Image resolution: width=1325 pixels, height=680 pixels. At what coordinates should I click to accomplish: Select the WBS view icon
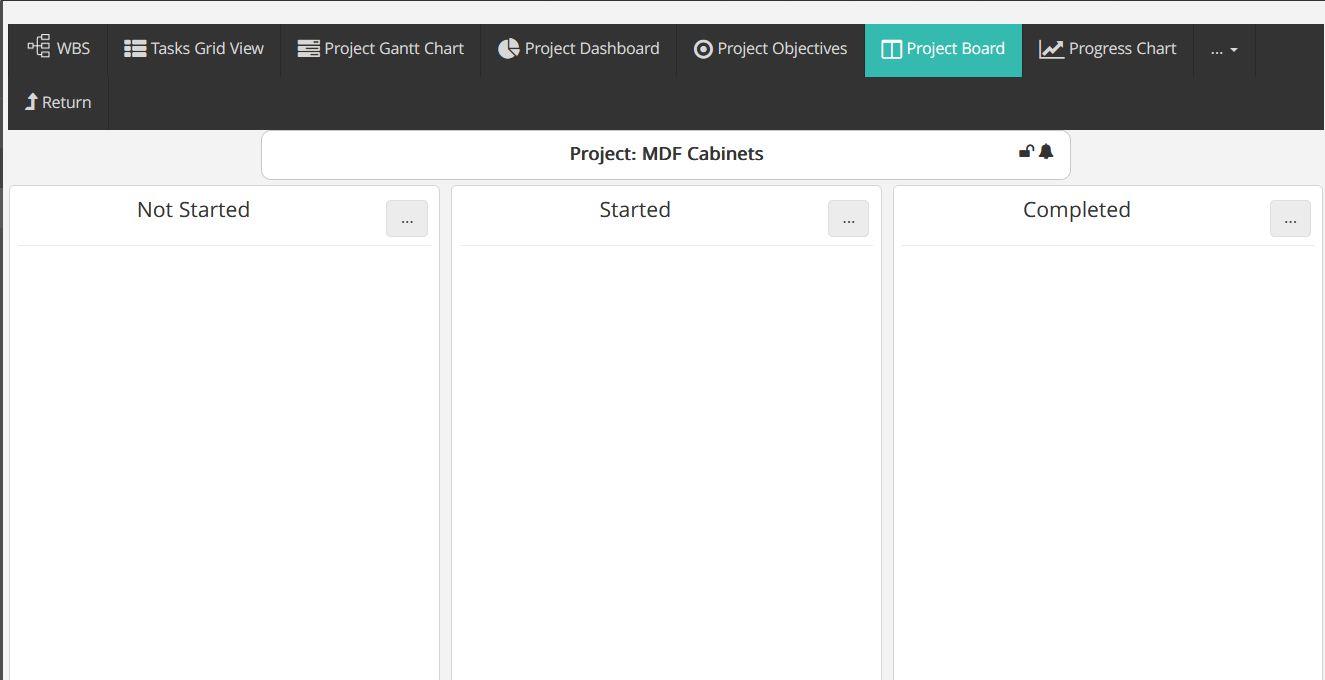[40, 47]
